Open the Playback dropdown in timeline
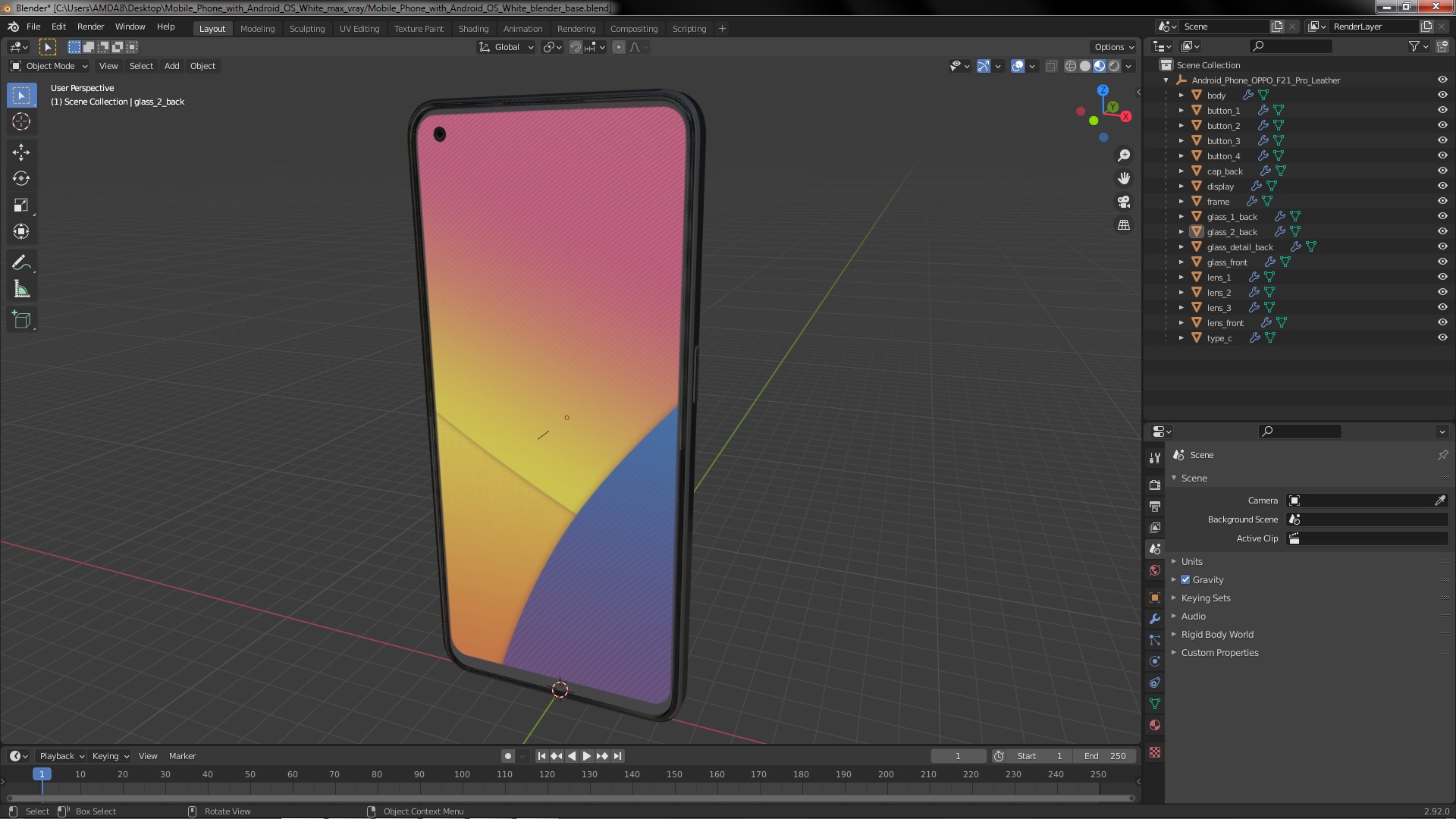Viewport: 1456px width, 819px height. click(61, 756)
